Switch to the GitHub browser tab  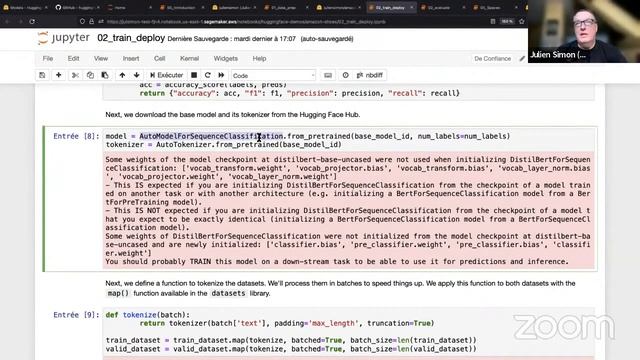(77, 7)
